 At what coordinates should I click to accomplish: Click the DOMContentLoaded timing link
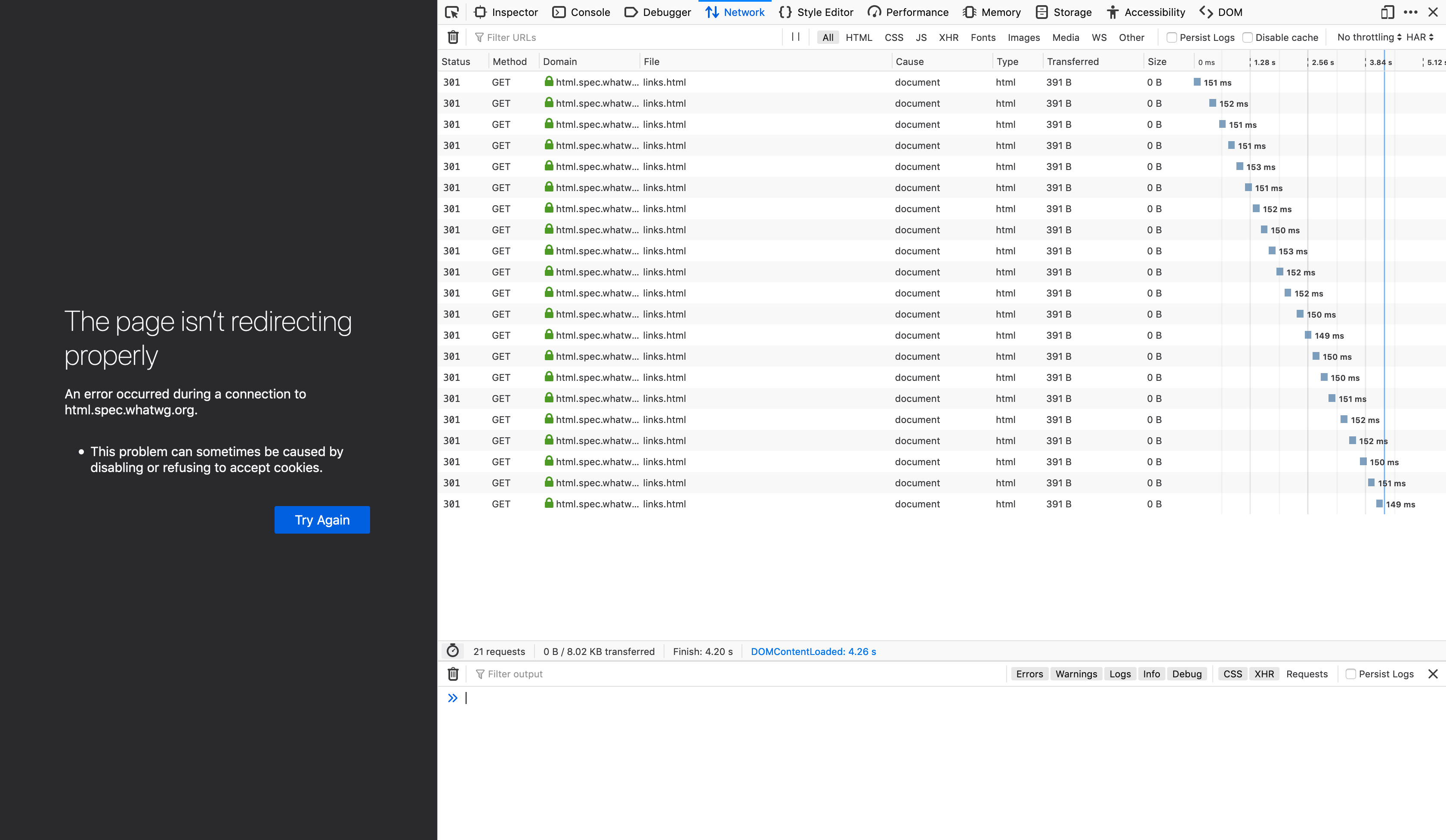coord(813,651)
